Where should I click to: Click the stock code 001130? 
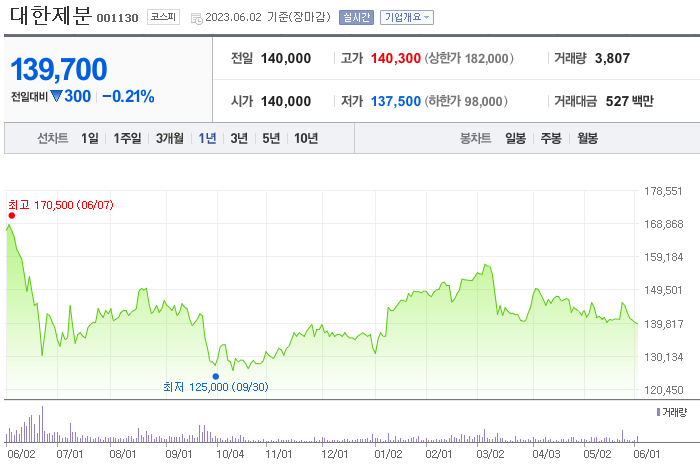coord(117,18)
